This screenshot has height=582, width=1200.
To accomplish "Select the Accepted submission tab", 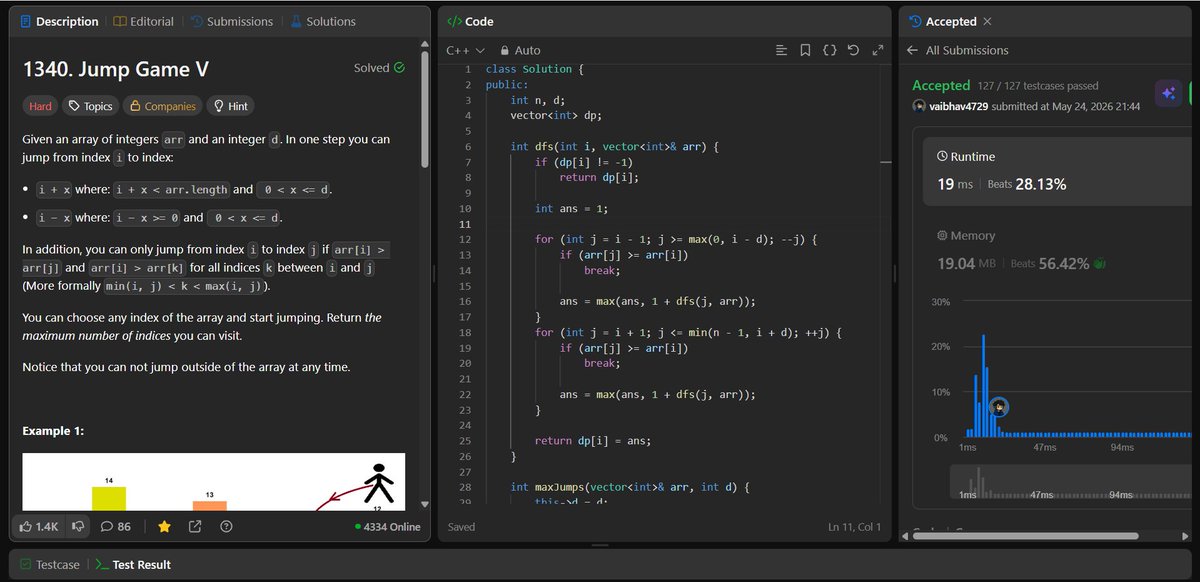I will click(943, 21).
